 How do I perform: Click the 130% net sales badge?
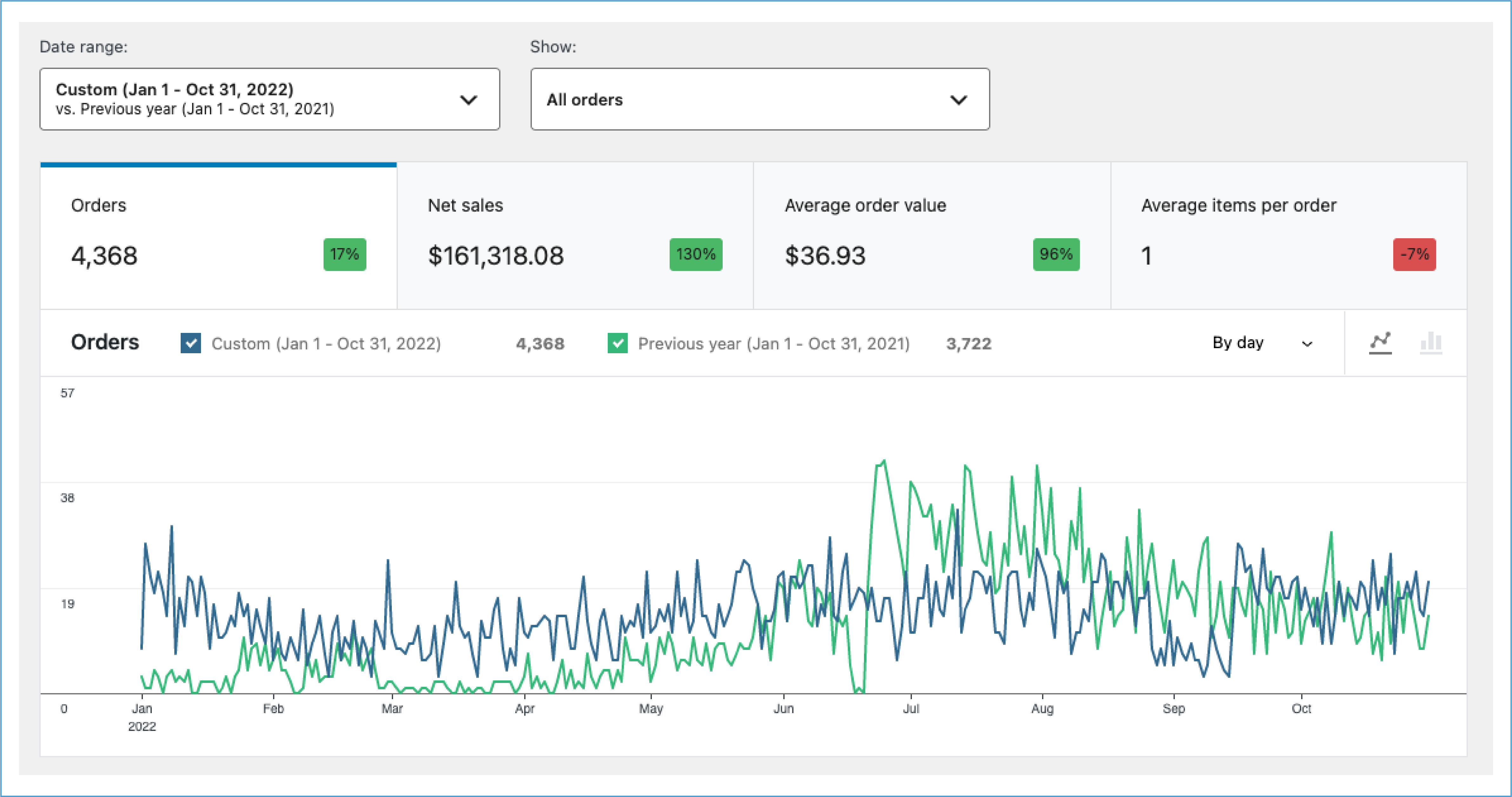point(696,254)
